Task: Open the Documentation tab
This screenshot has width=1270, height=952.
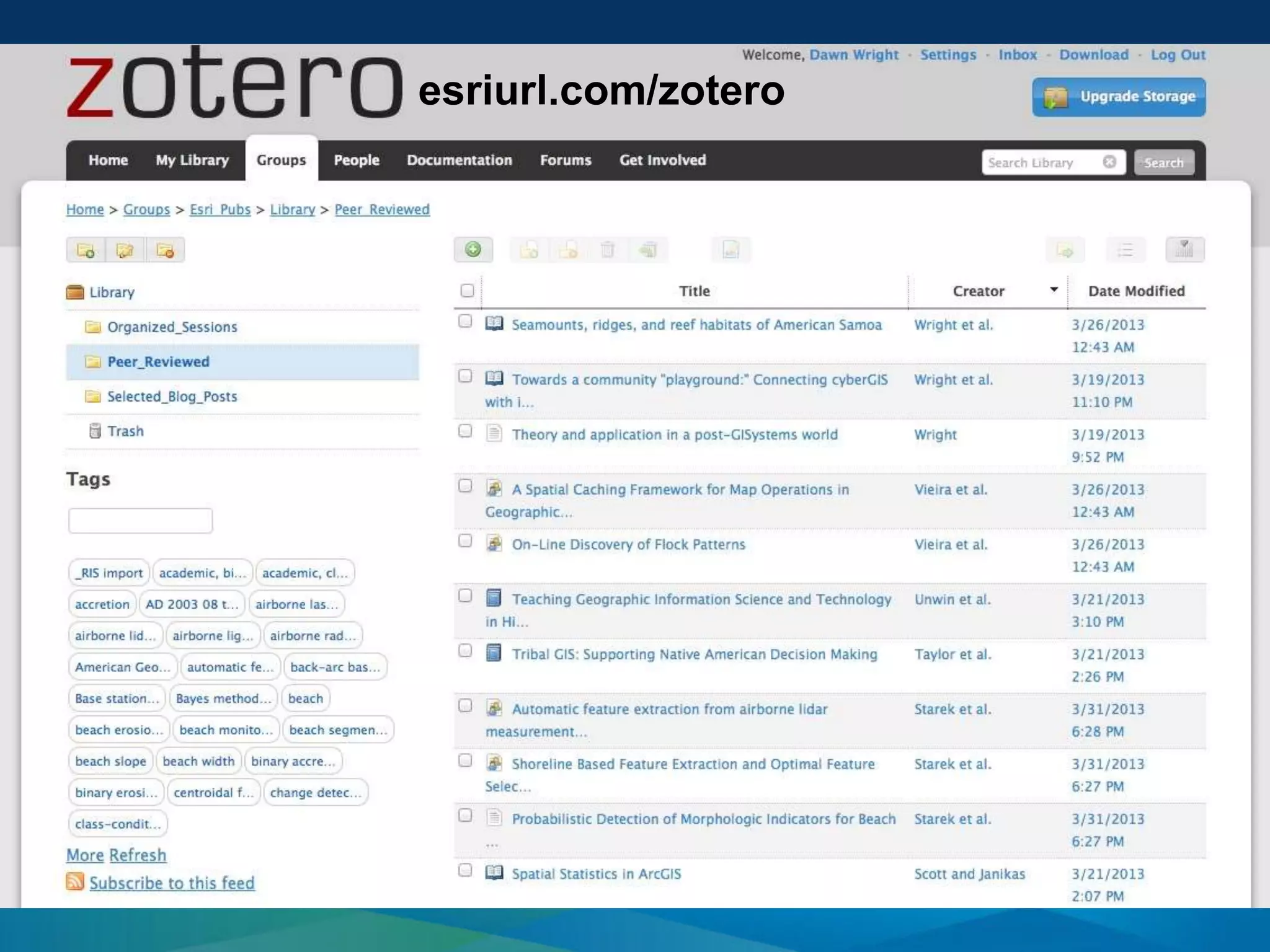Action: [460, 160]
